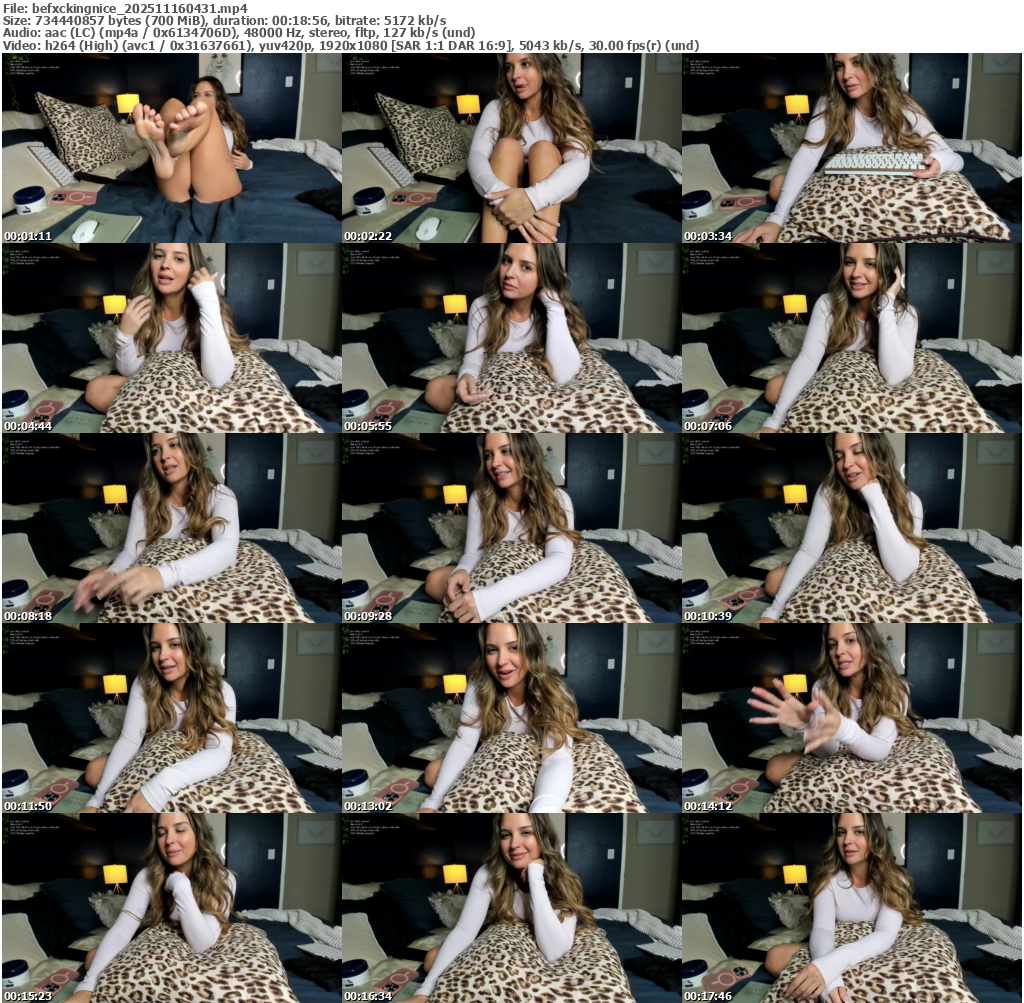
Task: Open the thumbnail showing a keyboard on the pillow
Action: tap(851, 148)
